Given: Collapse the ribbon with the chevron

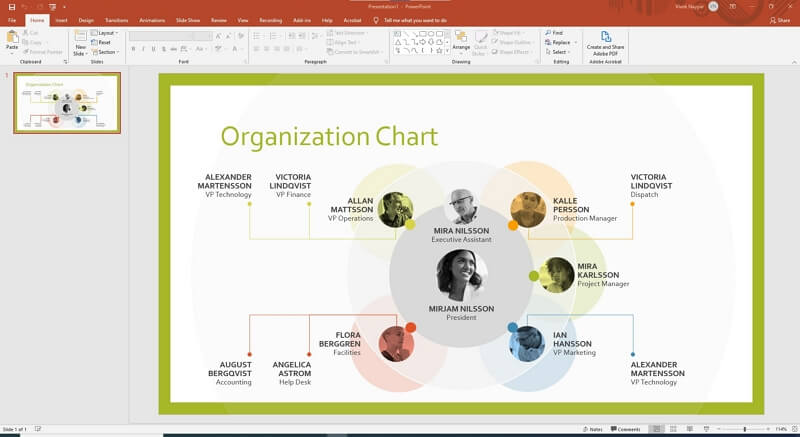Looking at the screenshot, I should [x=794, y=62].
